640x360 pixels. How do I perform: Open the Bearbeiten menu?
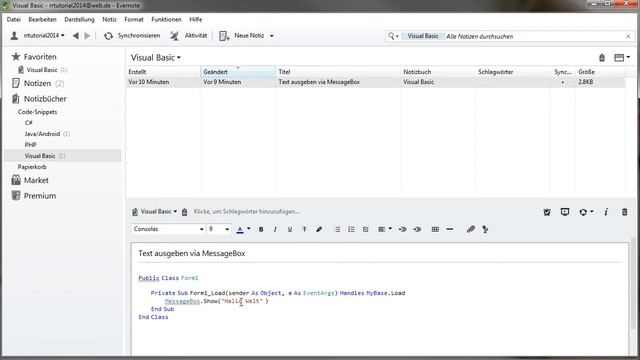pyautogui.click(x=42, y=19)
